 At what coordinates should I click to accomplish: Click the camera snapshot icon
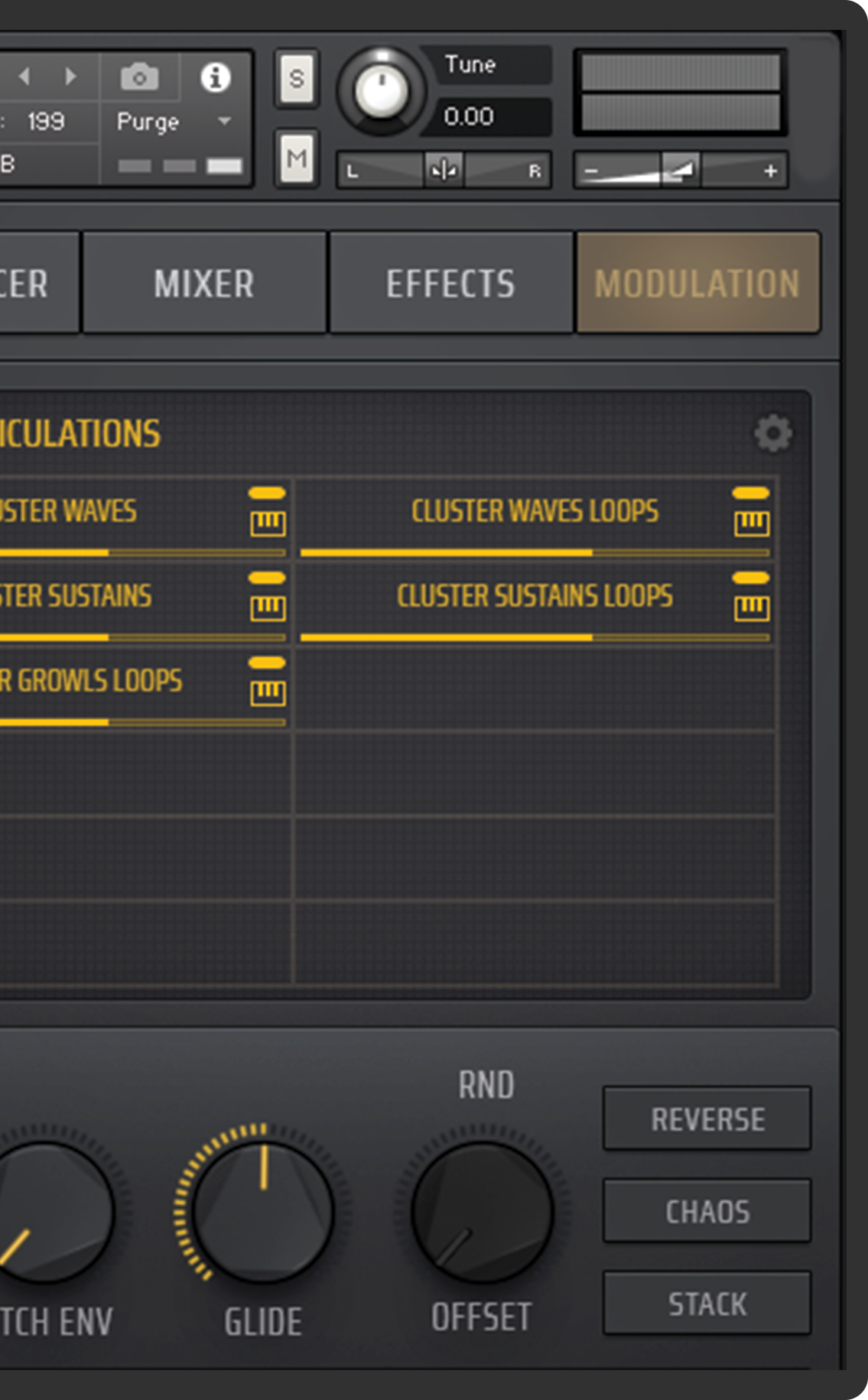pos(139,77)
